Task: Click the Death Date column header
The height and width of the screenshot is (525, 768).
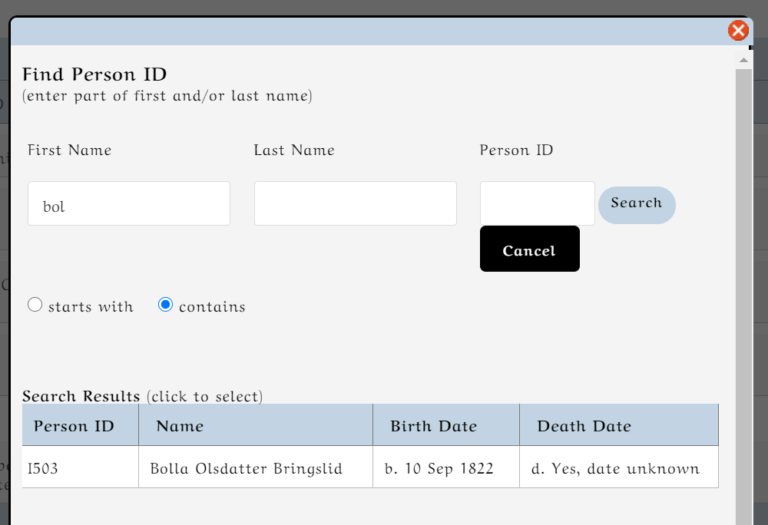Action: [x=584, y=426]
